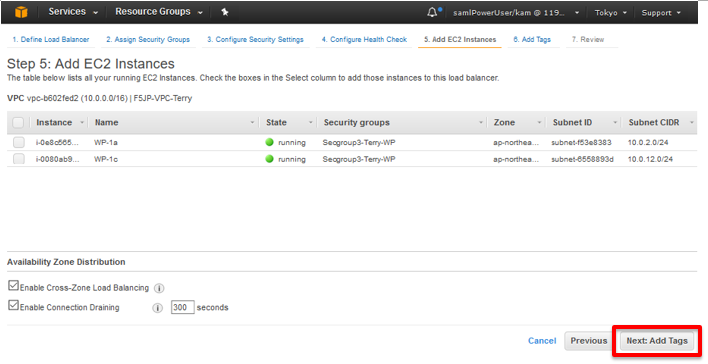
Task: Go to step 6 Add Tags tab
Action: click(x=532, y=39)
